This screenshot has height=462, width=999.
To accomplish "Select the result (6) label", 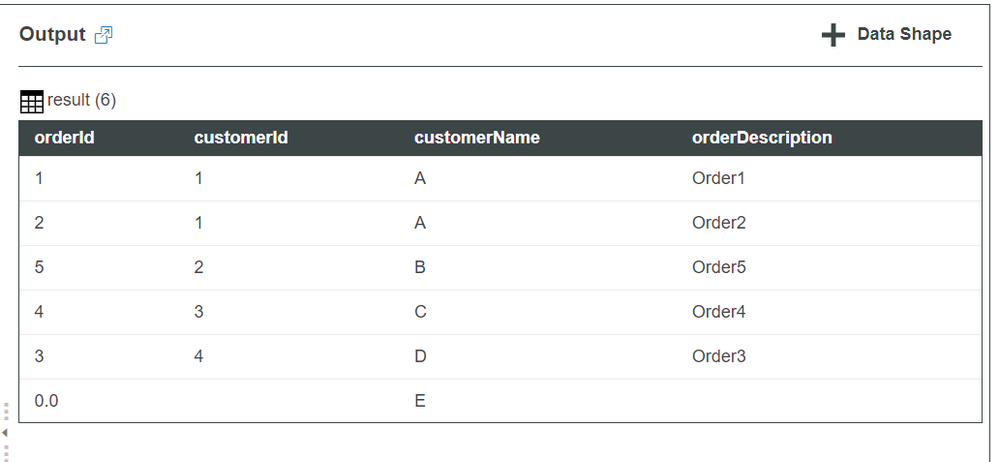I will 81,100.
